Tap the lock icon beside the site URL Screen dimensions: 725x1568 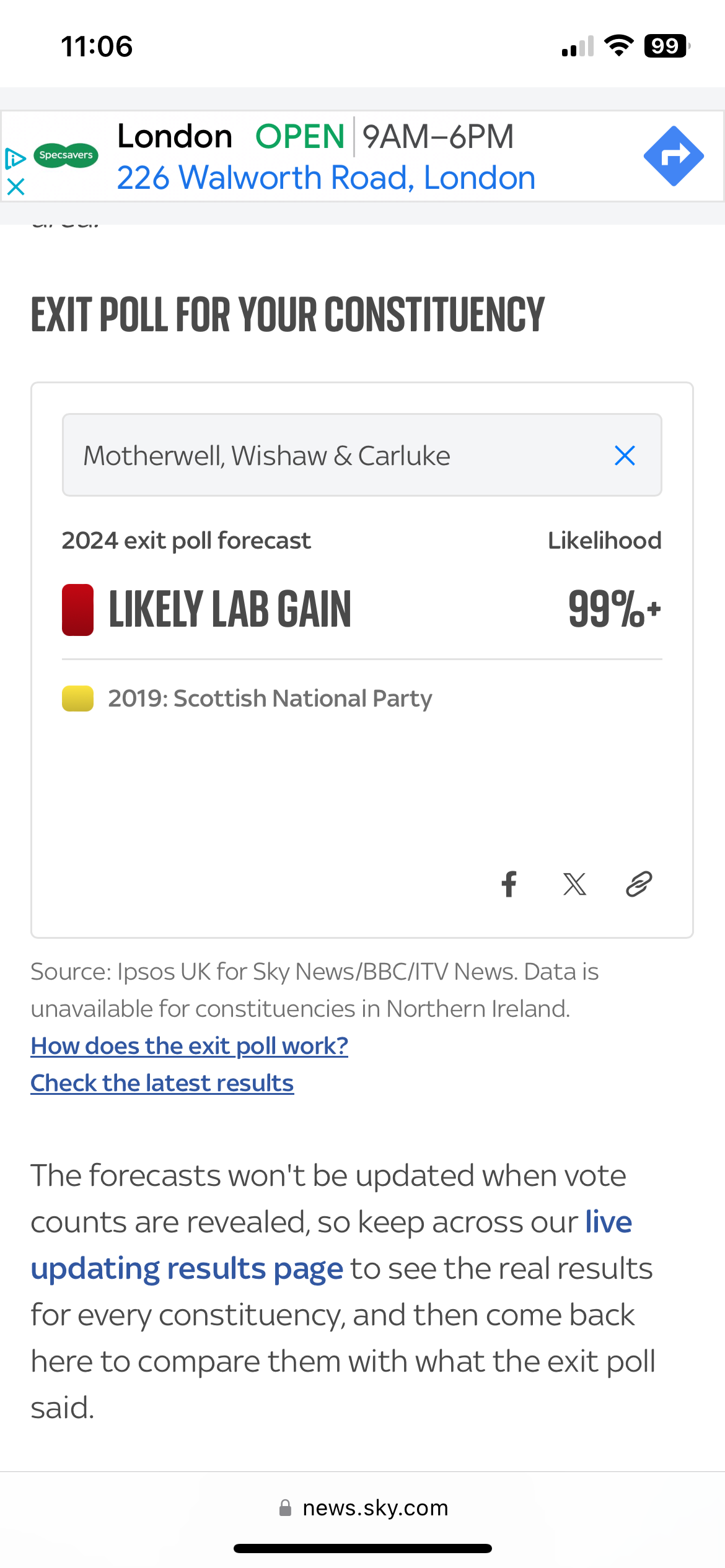285,1507
